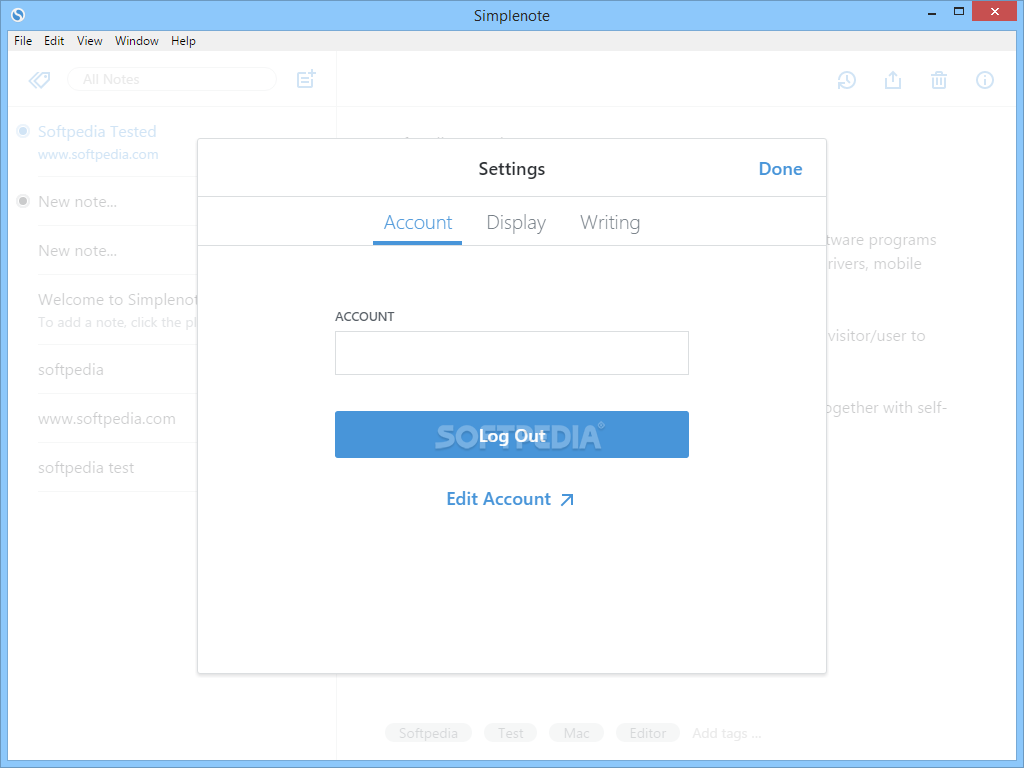1024x768 pixels.
Task: Click the tags icon in sidebar
Action: (40, 80)
